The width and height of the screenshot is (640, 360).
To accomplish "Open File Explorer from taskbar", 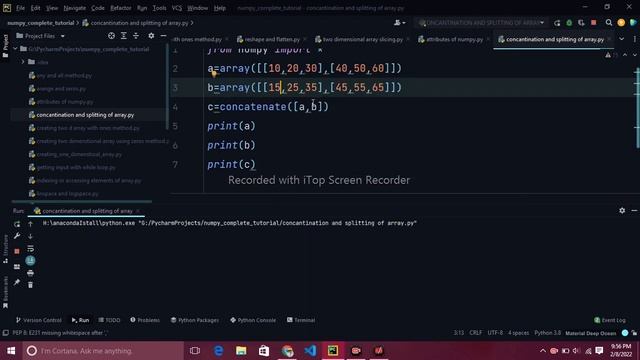I will point(241,351).
